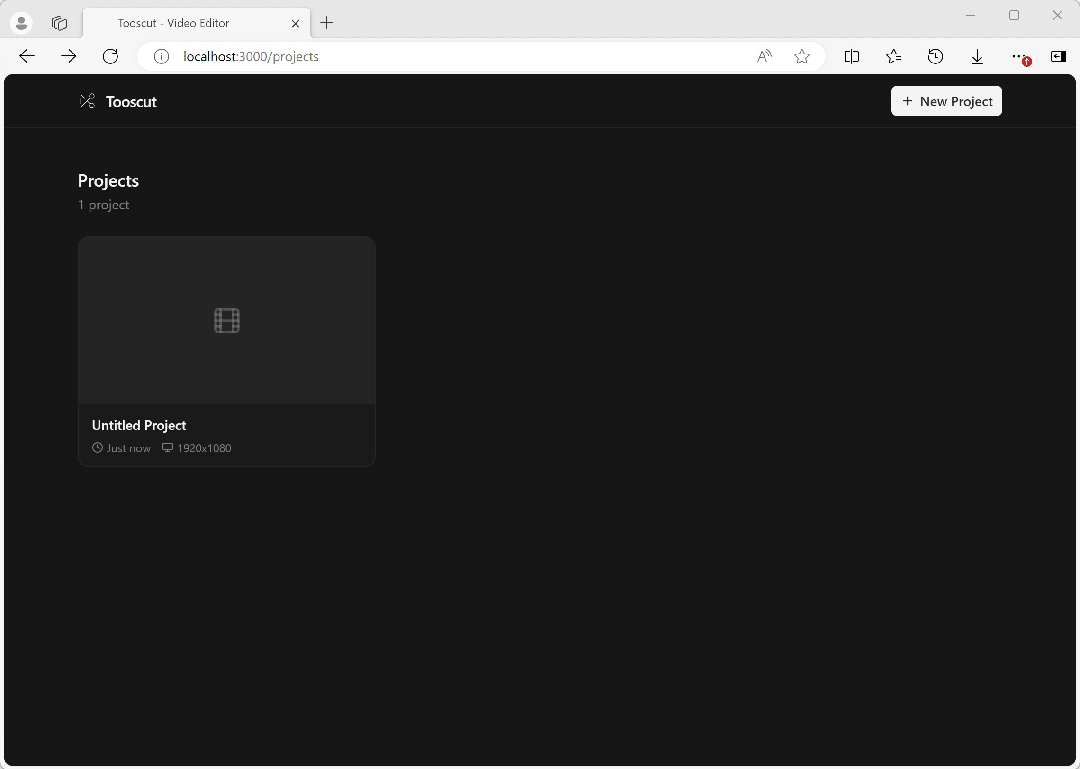Open the Favorites list icon

tap(893, 57)
